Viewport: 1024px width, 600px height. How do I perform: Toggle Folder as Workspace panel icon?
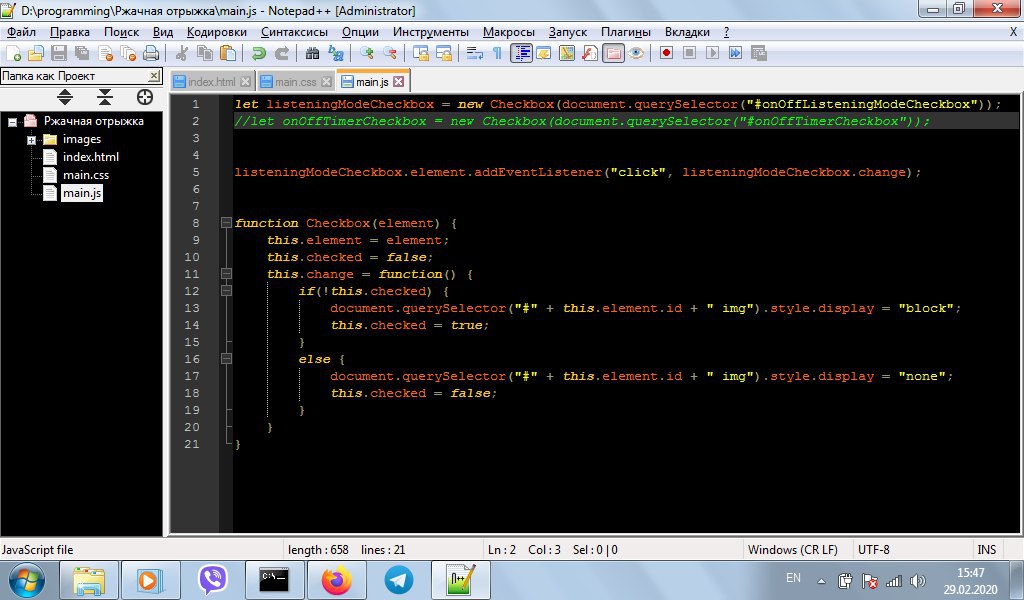click(613, 54)
